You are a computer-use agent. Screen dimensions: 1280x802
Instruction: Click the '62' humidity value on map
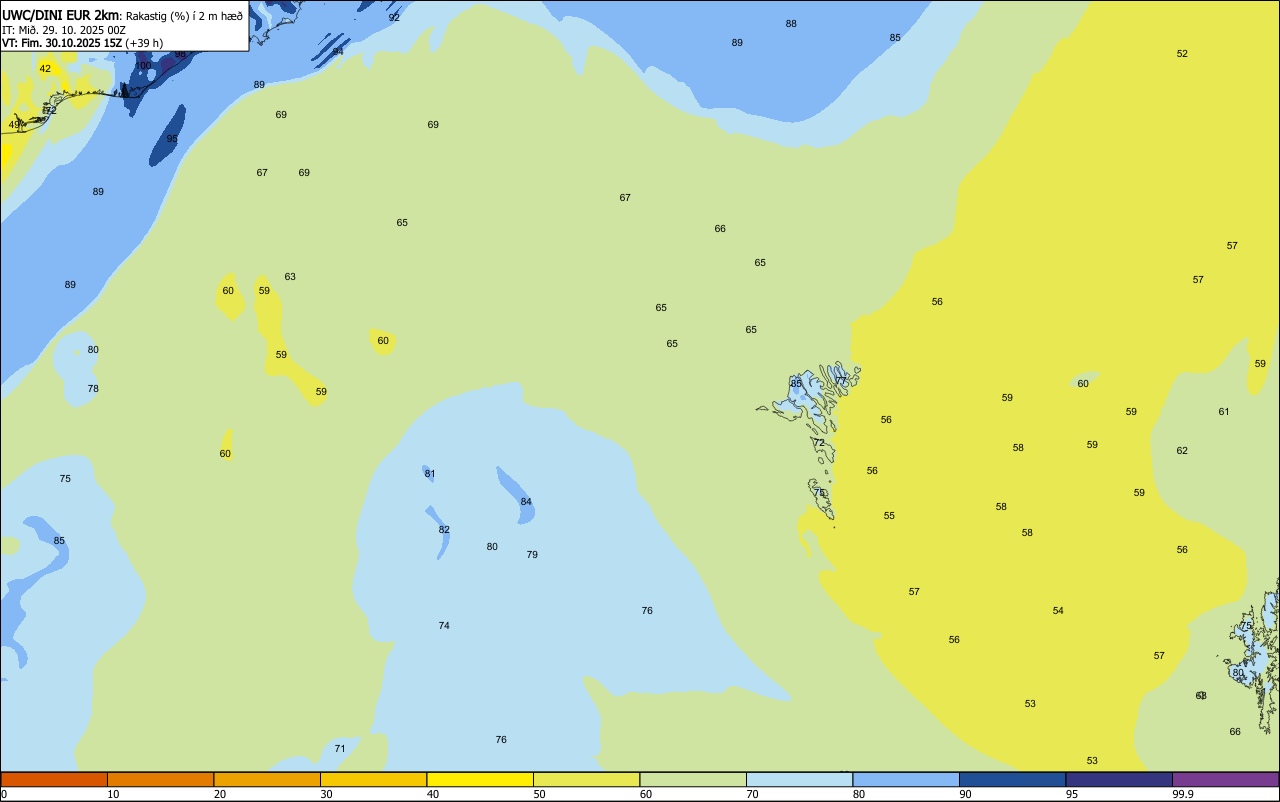pos(1182,451)
